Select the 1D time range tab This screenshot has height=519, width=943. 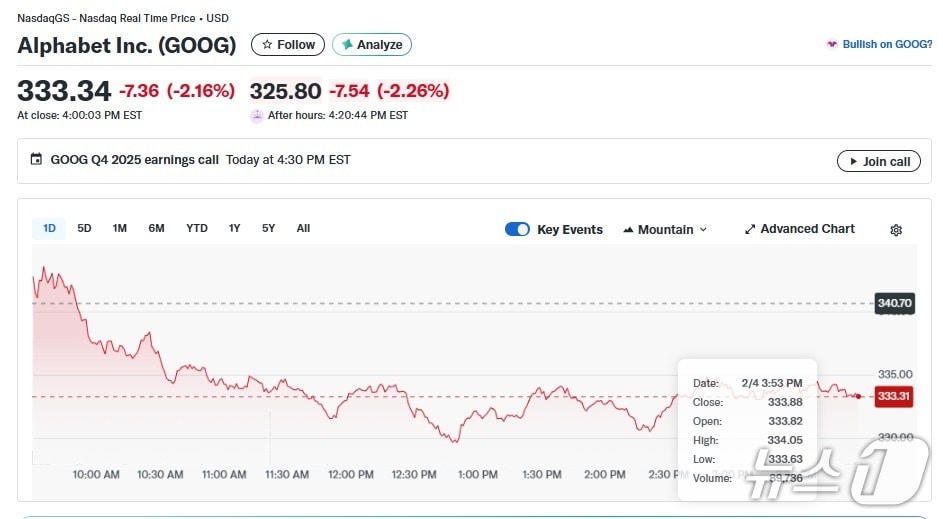[x=49, y=228]
